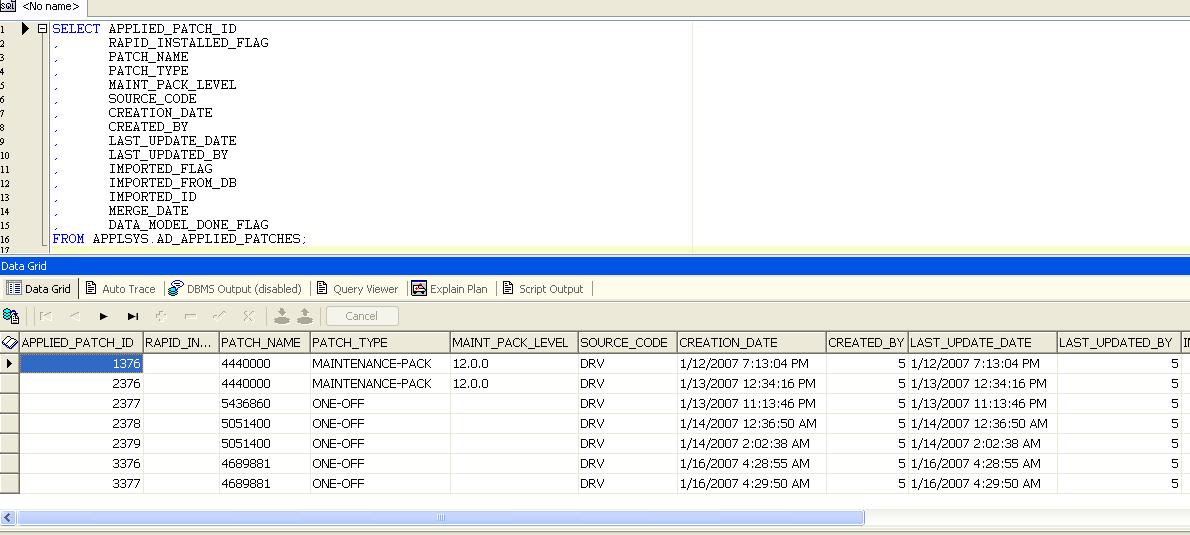
Task: Click FROM APPLSYS.AD_APPLIED_PATCHES line in editor
Action: 179,239
